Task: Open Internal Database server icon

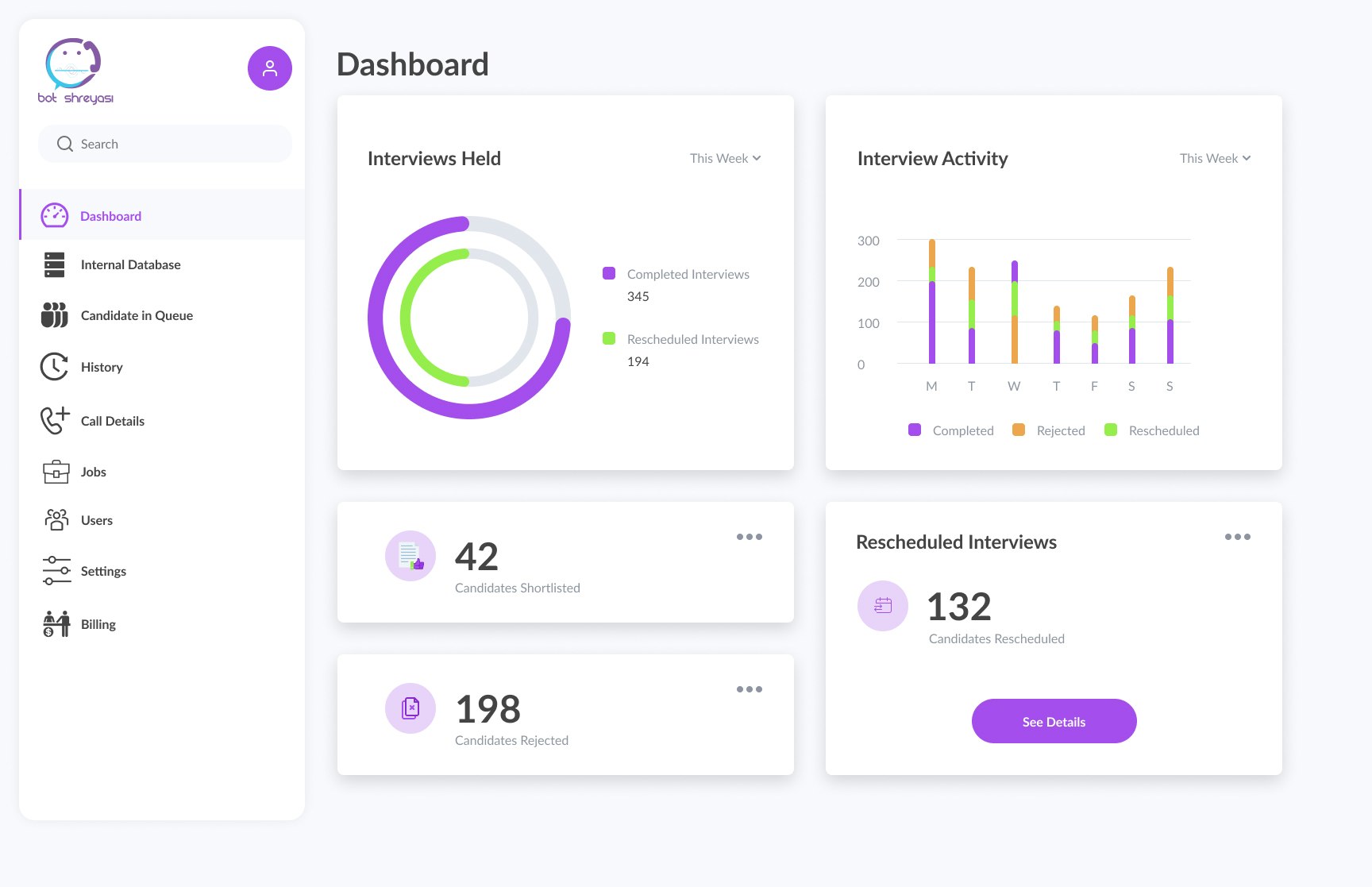Action: pos(55,264)
